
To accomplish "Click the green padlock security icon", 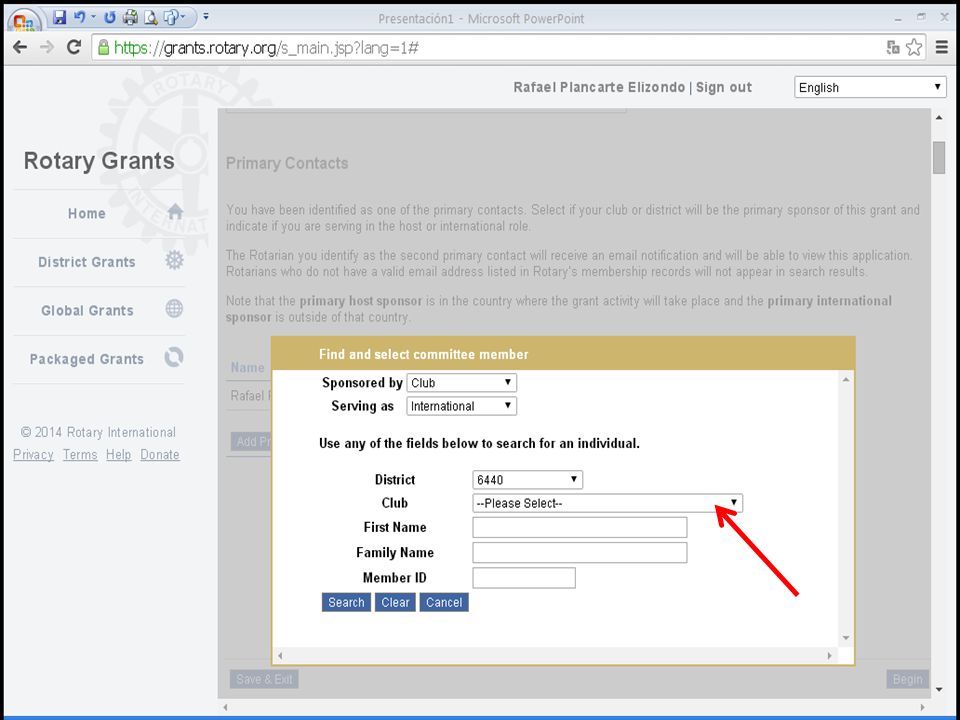I will [103, 47].
